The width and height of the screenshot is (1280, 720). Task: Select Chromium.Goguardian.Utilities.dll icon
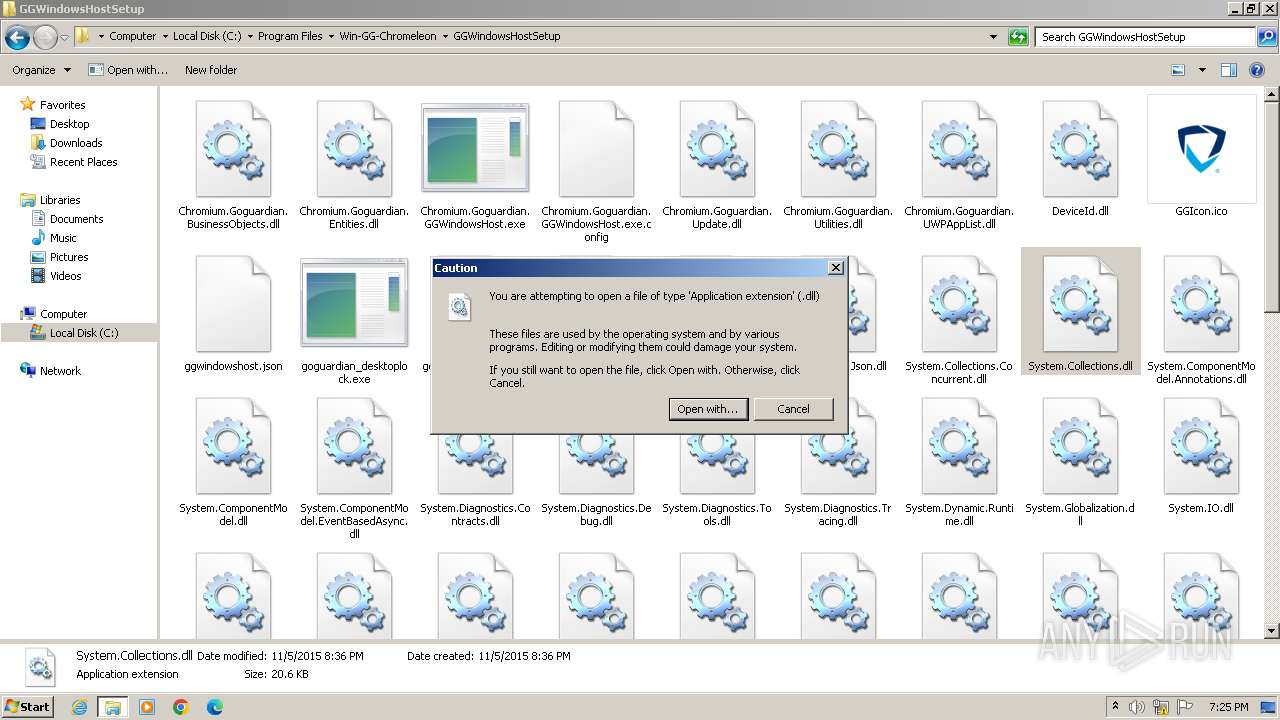coord(838,149)
